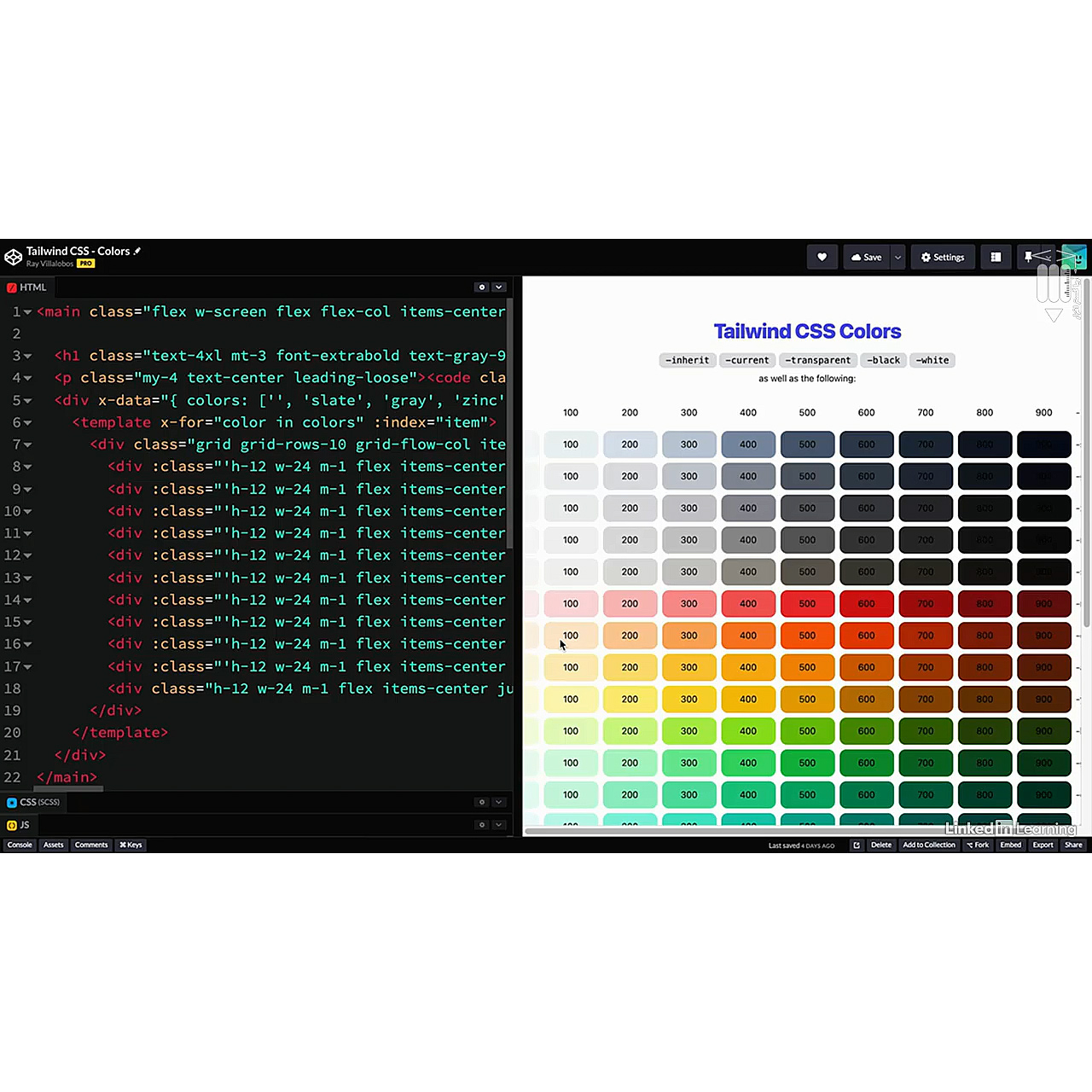Edit pen title with pencil icon

tap(137, 251)
